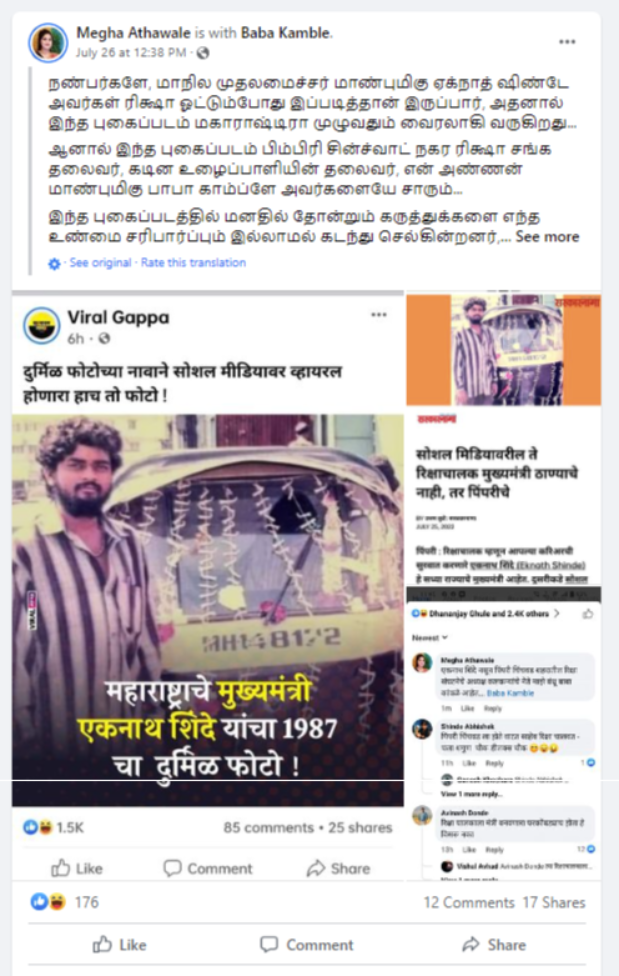Open post options three-dot menu

[x=567, y=42]
